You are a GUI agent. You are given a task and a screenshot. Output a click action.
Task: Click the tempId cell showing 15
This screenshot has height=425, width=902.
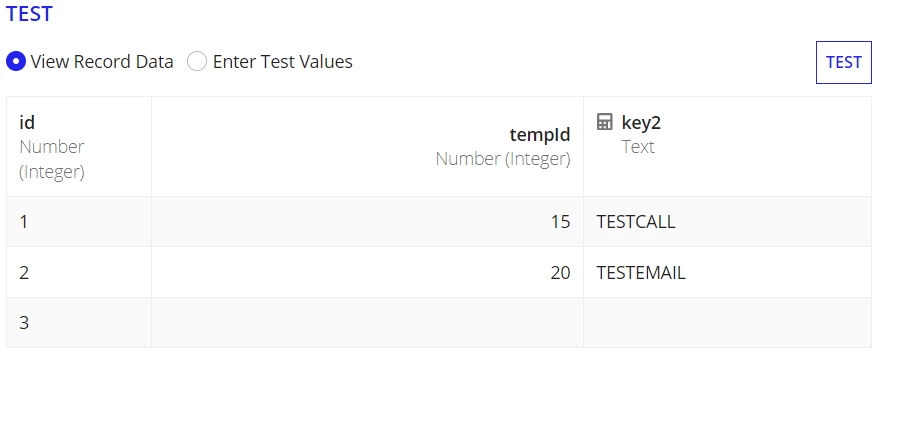tap(368, 222)
